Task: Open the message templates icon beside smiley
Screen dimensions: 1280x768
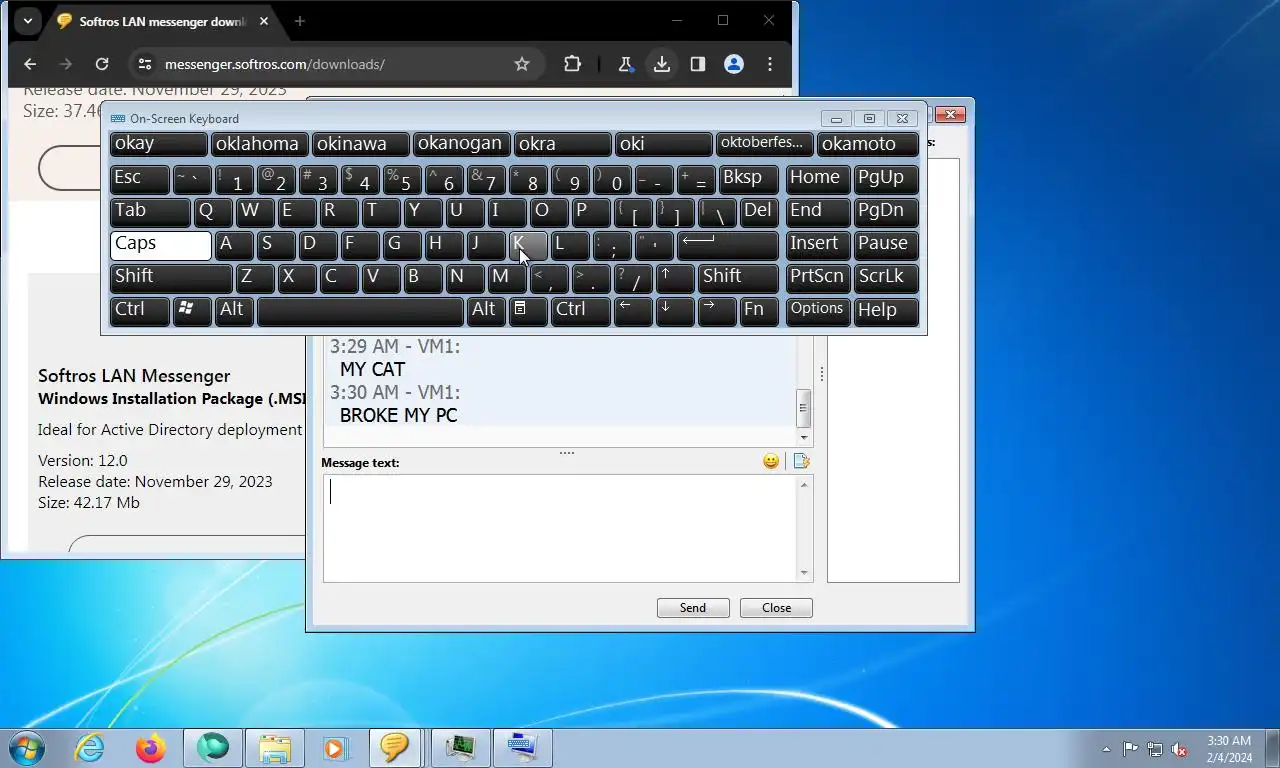Action: [x=800, y=461]
